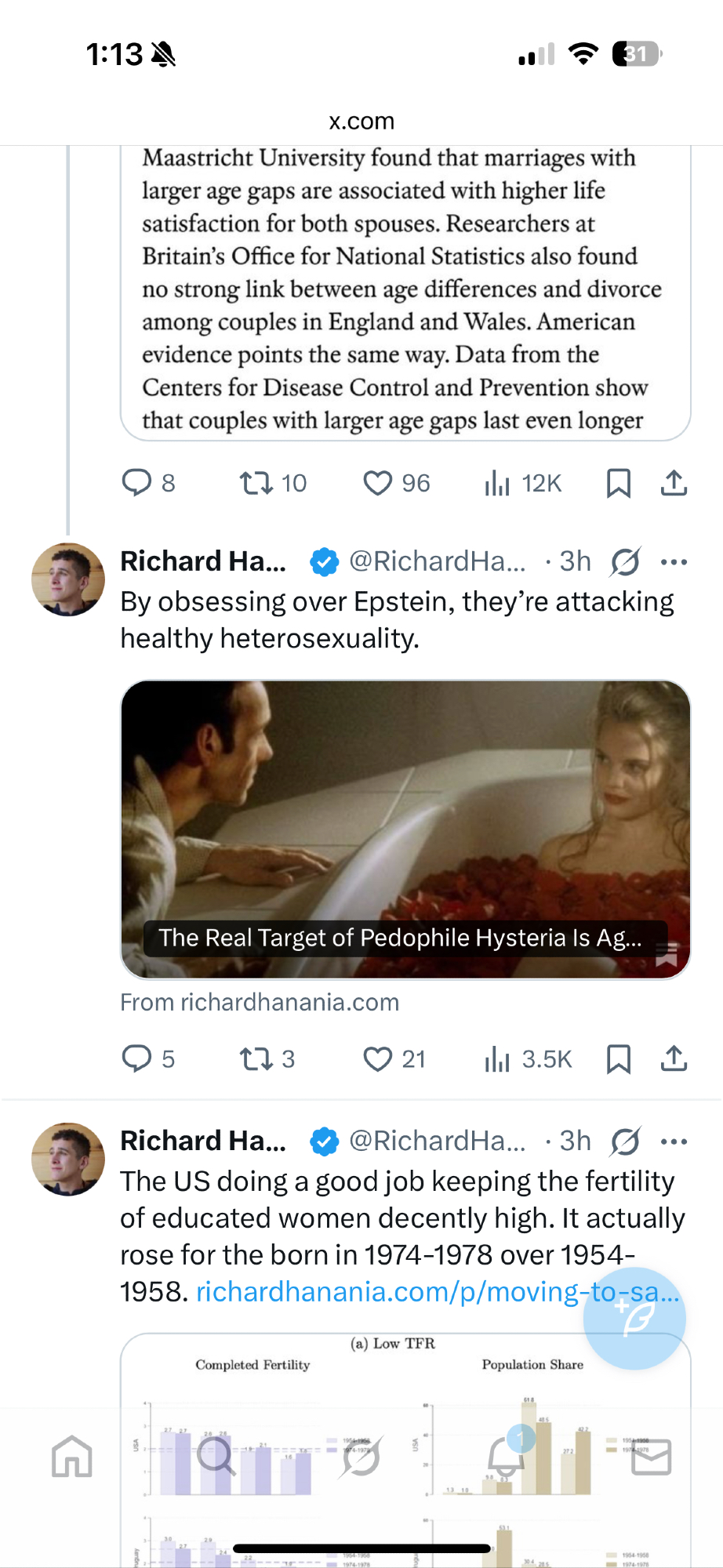Tap the floating compose post button
Viewport: 723px width, 1568px height.
634,1319
